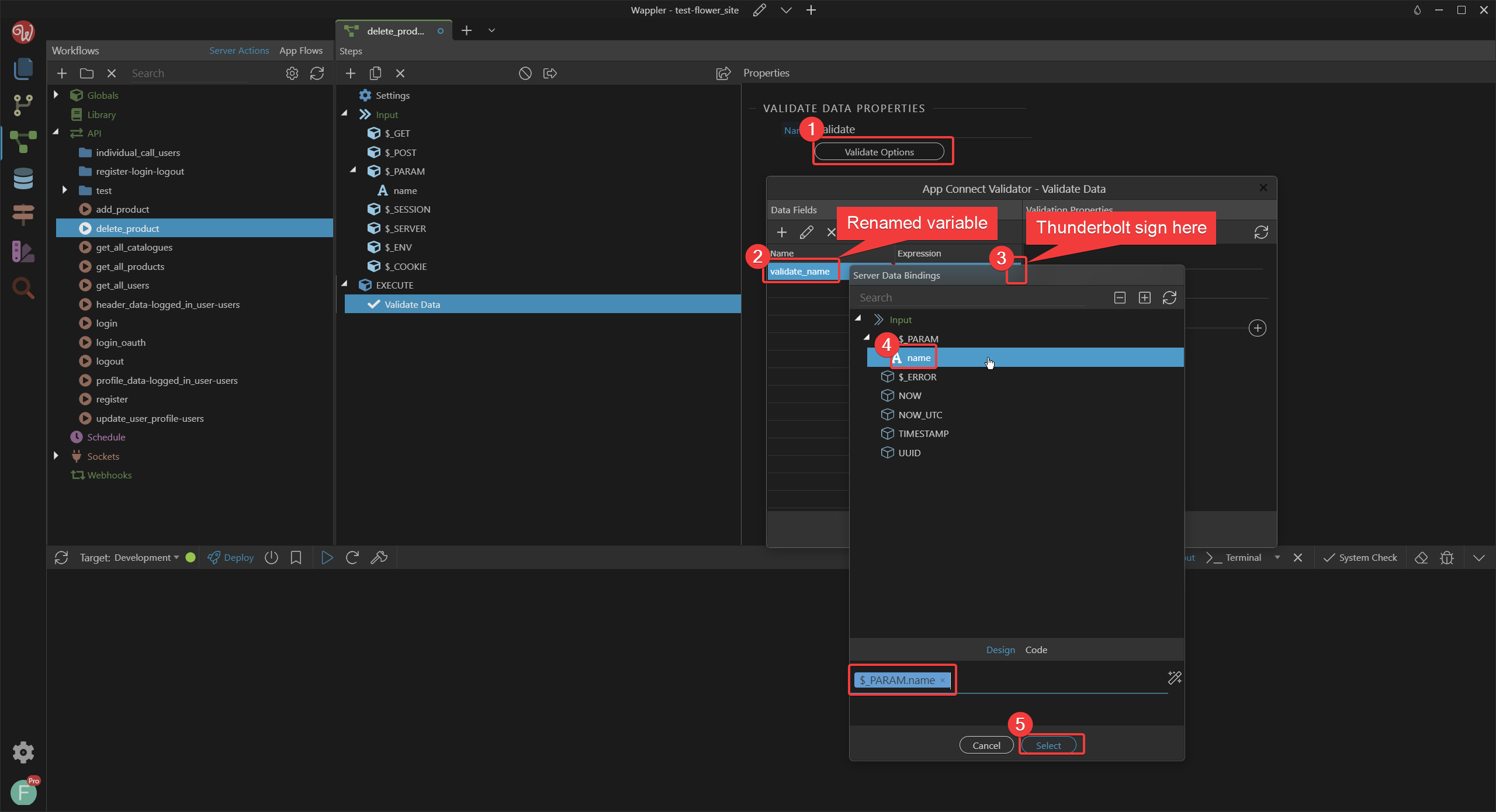Open settings gear in the sidebar
Screen dimensions: 1496x812
23,752
